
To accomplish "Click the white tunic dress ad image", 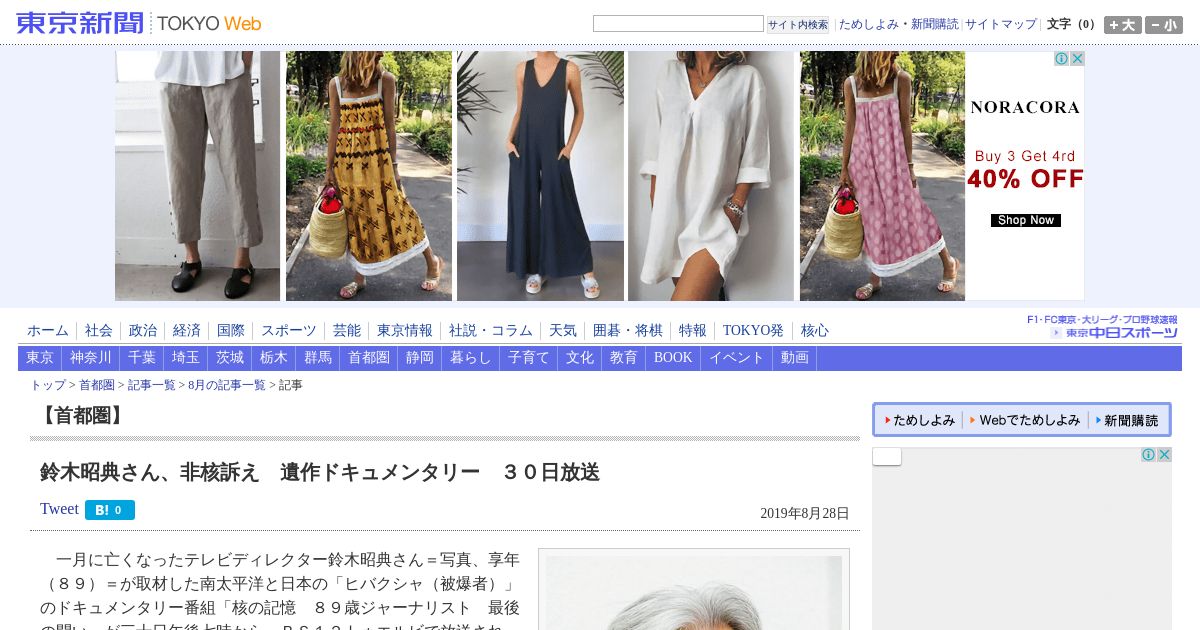I will click(711, 176).
